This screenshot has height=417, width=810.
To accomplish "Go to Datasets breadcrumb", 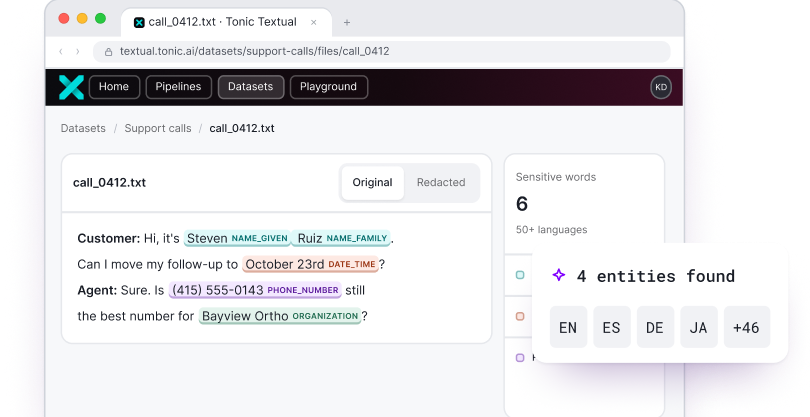I will 83,128.
